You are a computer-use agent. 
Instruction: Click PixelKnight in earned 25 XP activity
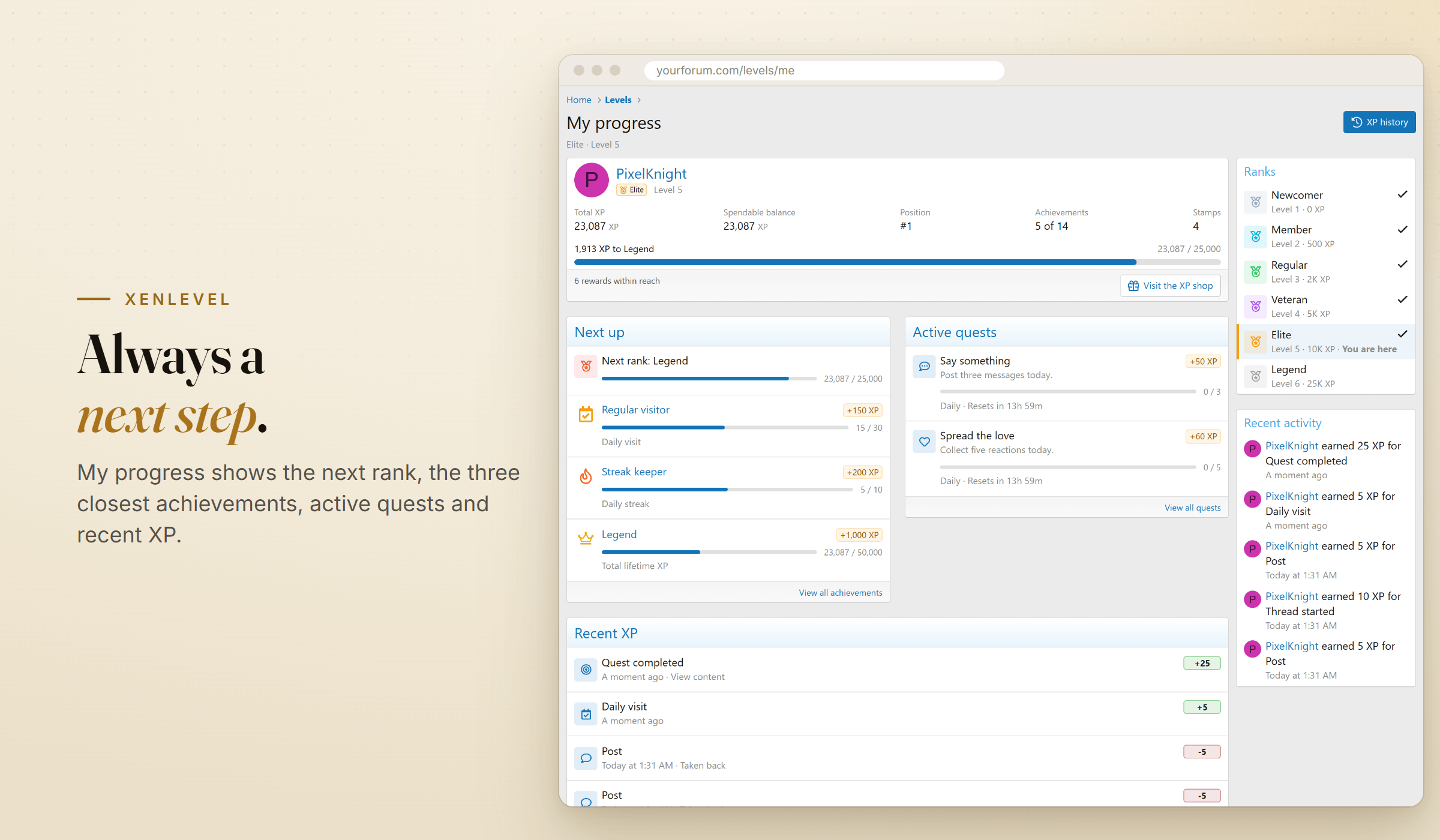point(1292,446)
